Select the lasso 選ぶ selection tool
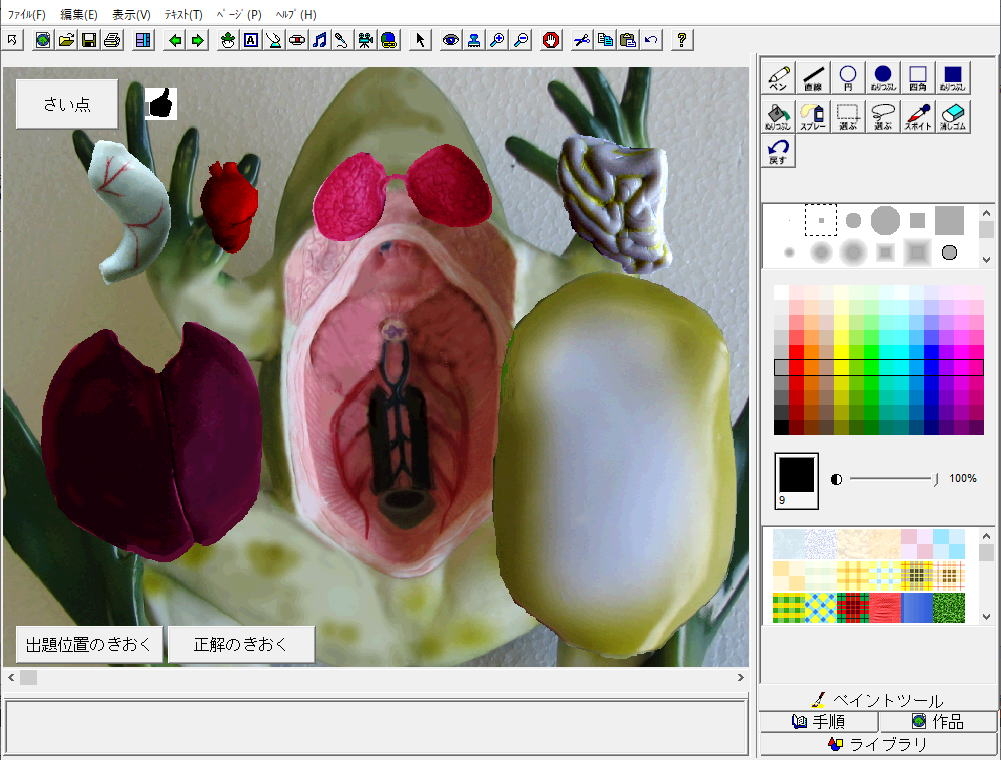The image size is (1001, 760). point(883,116)
